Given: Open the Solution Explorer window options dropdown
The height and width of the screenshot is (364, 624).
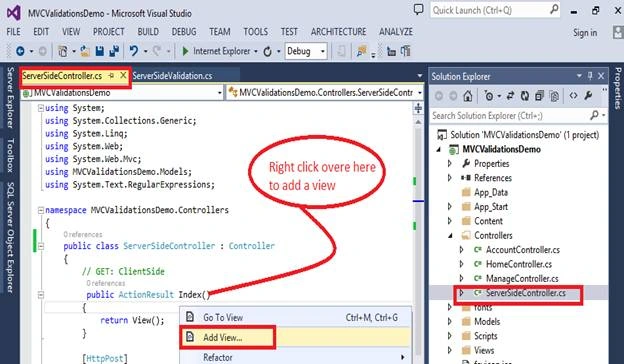Looking at the screenshot, I should click(x=579, y=76).
